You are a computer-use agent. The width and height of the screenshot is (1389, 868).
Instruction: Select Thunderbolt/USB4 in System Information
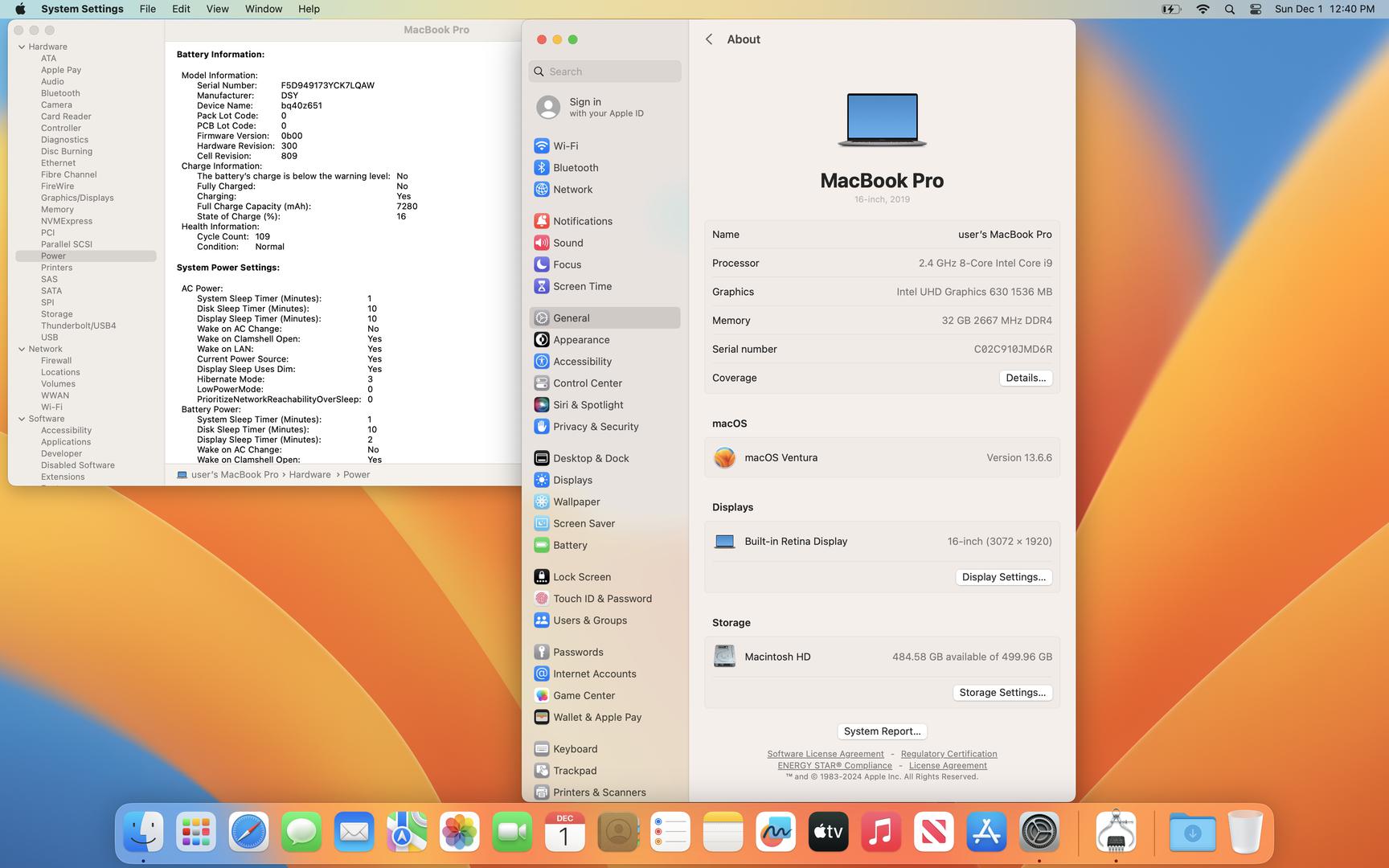pyautogui.click(x=78, y=325)
